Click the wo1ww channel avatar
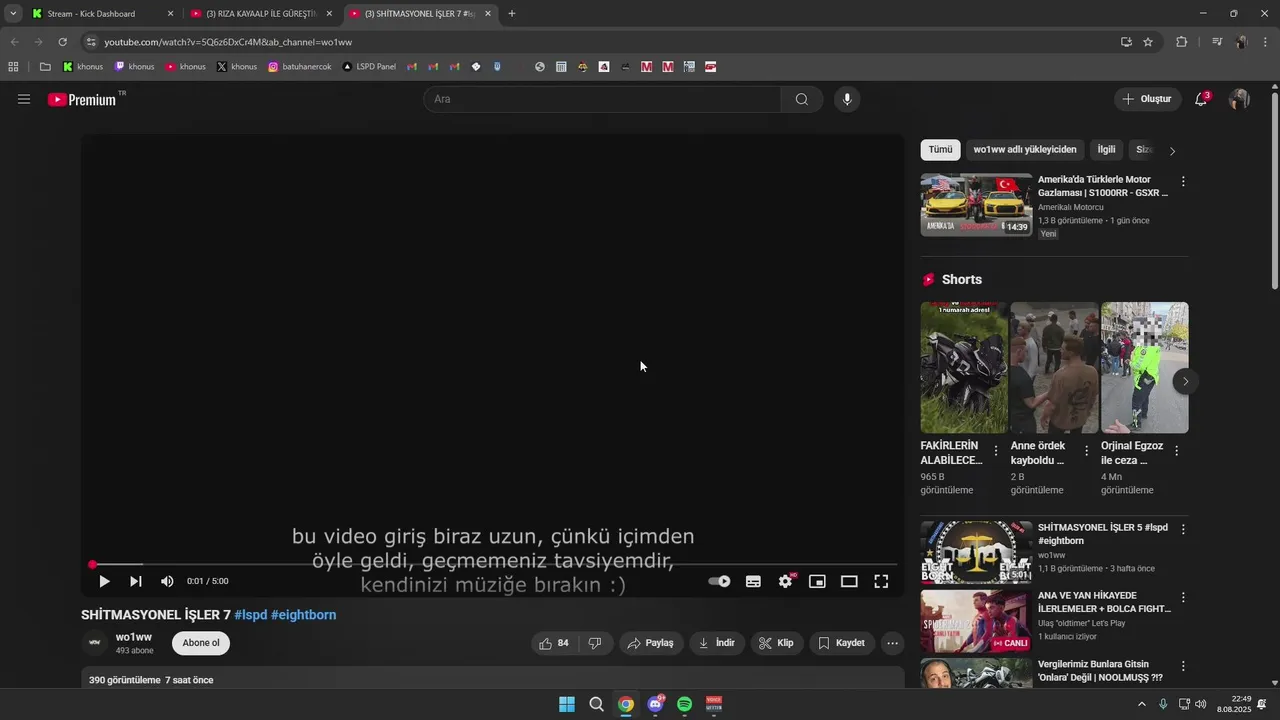Image resolution: width=1280 pixels, height=720 pixels. 95,643
